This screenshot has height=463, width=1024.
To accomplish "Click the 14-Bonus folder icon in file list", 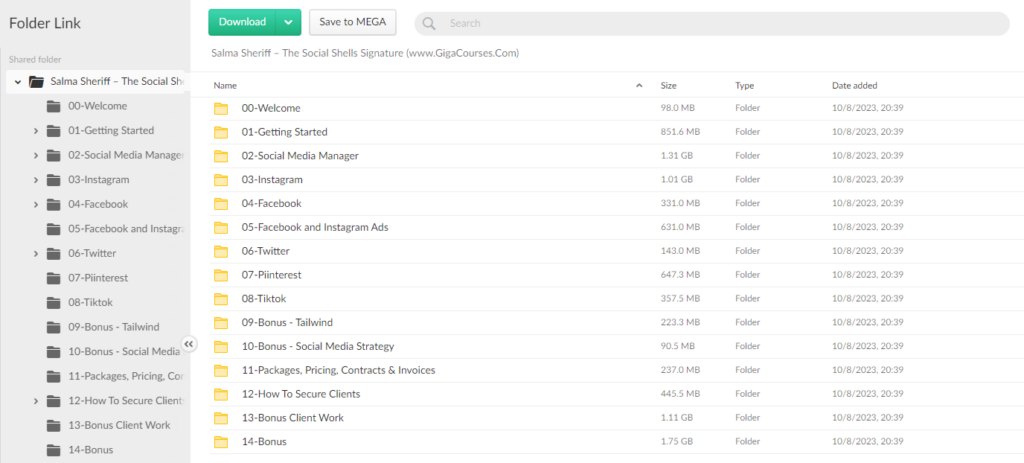I will coord(221,442).
